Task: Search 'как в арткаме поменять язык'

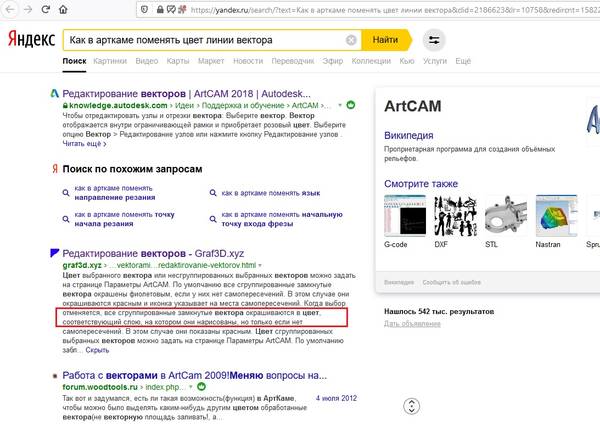Action: pos(271,193)
